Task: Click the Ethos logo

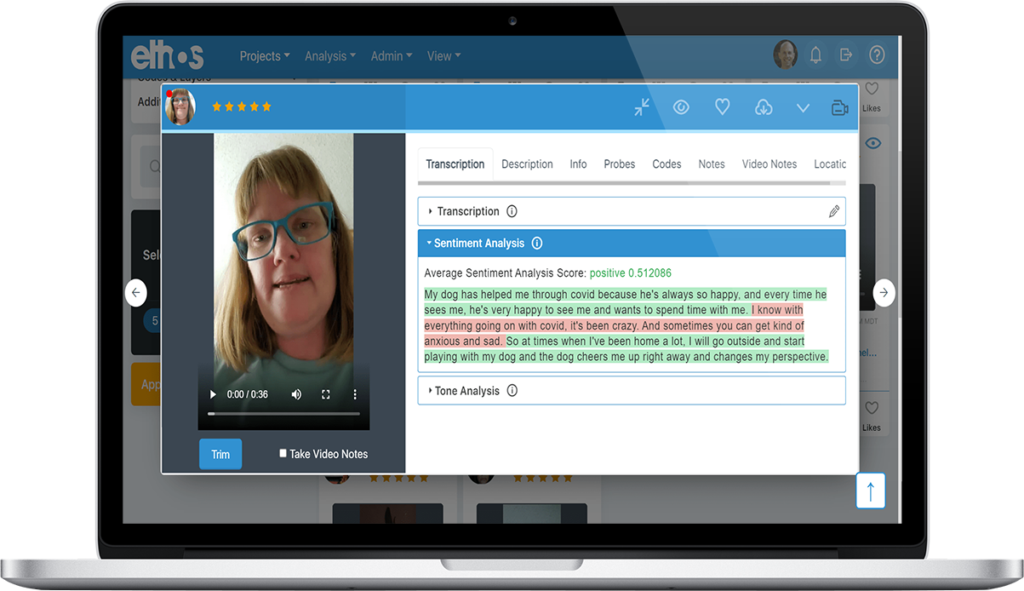Action: click(x=167, y=56)
